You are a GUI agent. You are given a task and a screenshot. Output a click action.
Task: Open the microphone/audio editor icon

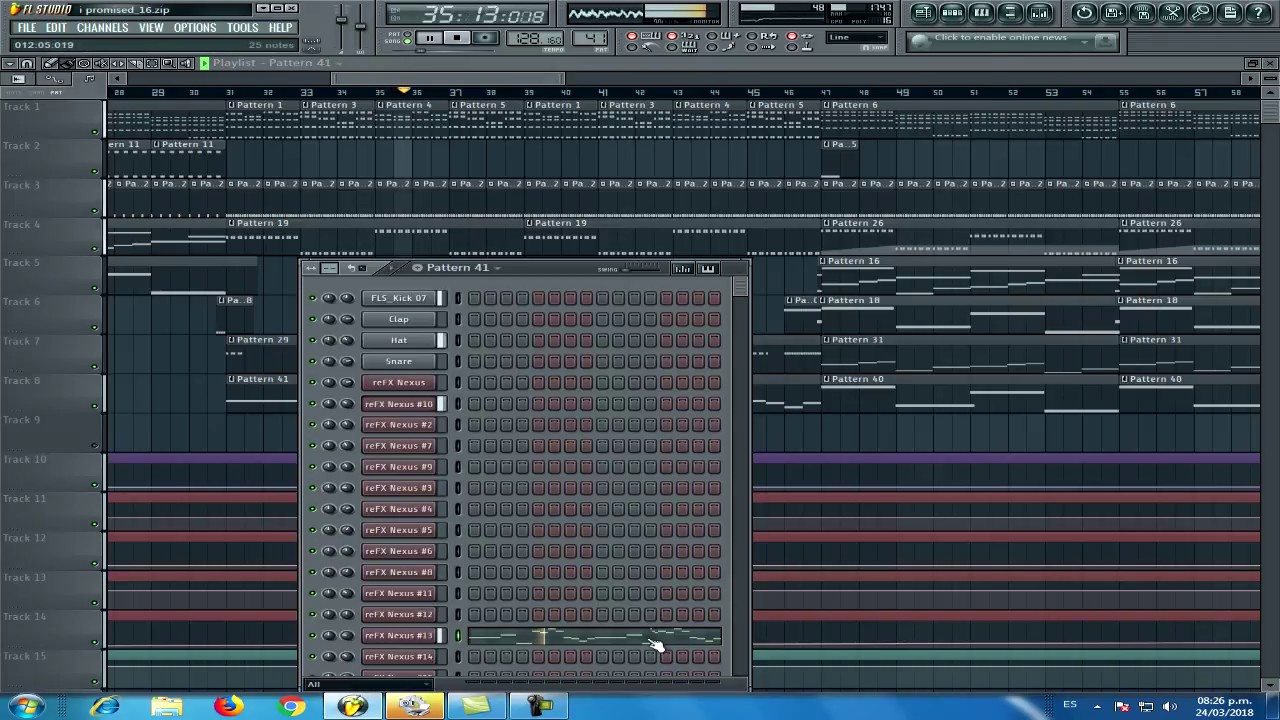coord(1201,13)
